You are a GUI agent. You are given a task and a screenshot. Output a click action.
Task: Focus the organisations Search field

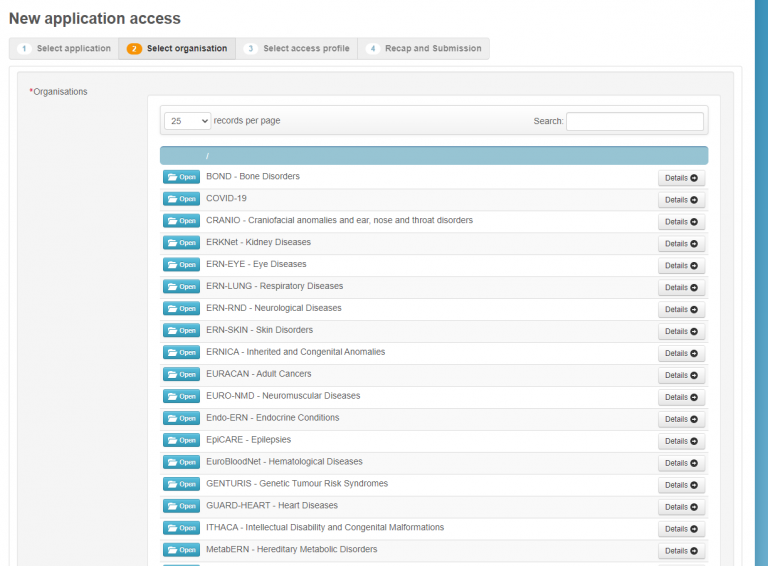click(635, 121)
